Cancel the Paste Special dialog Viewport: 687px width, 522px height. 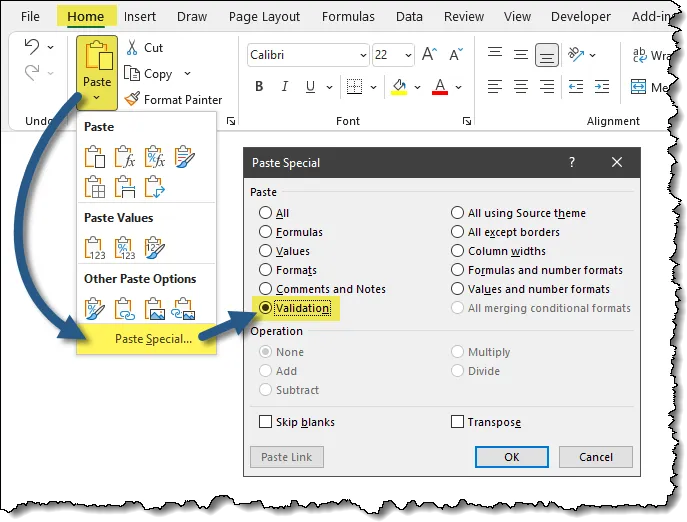[x=594, y=457]
